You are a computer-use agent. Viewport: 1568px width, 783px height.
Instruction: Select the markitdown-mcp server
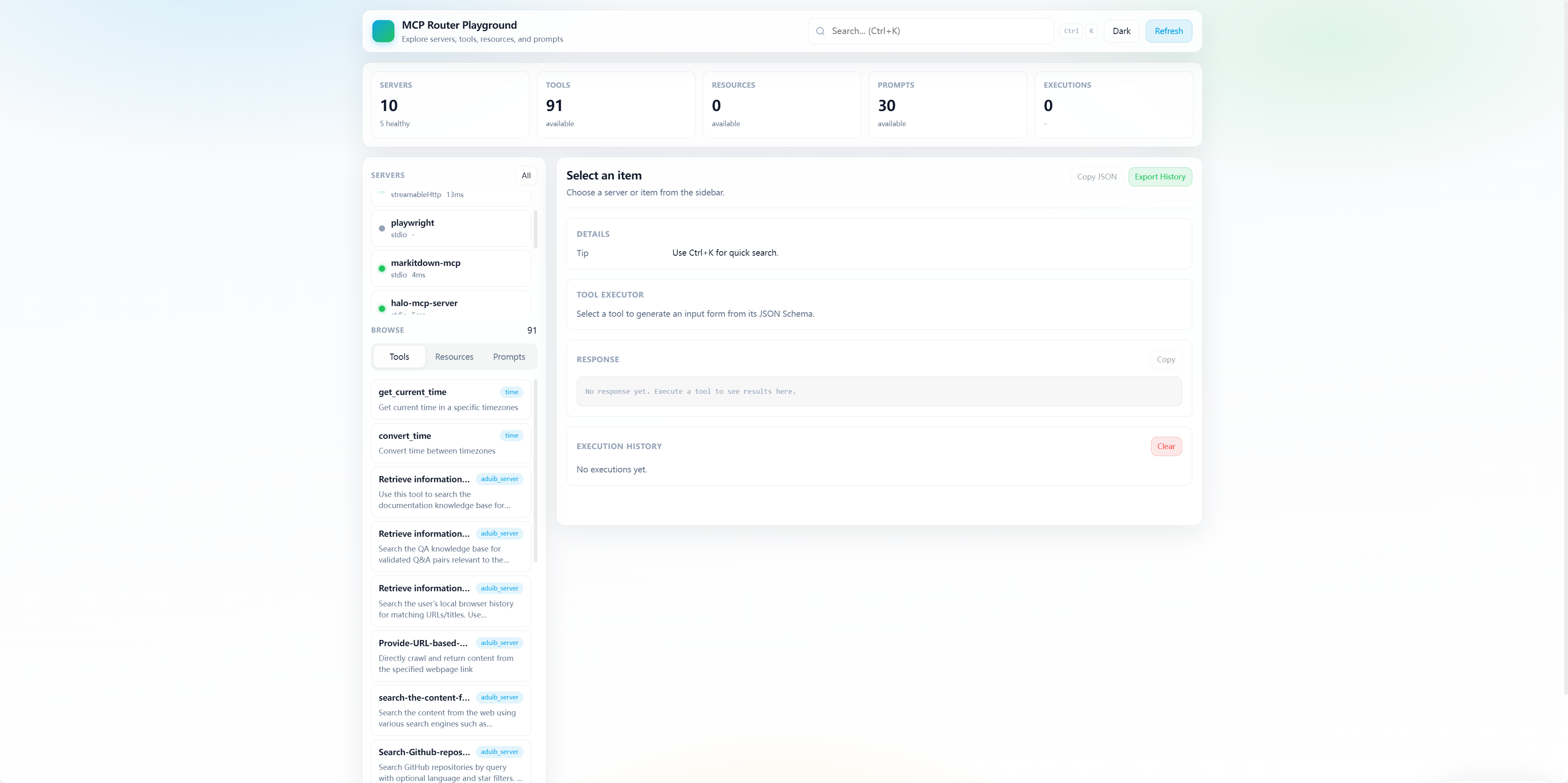[451, 268]
